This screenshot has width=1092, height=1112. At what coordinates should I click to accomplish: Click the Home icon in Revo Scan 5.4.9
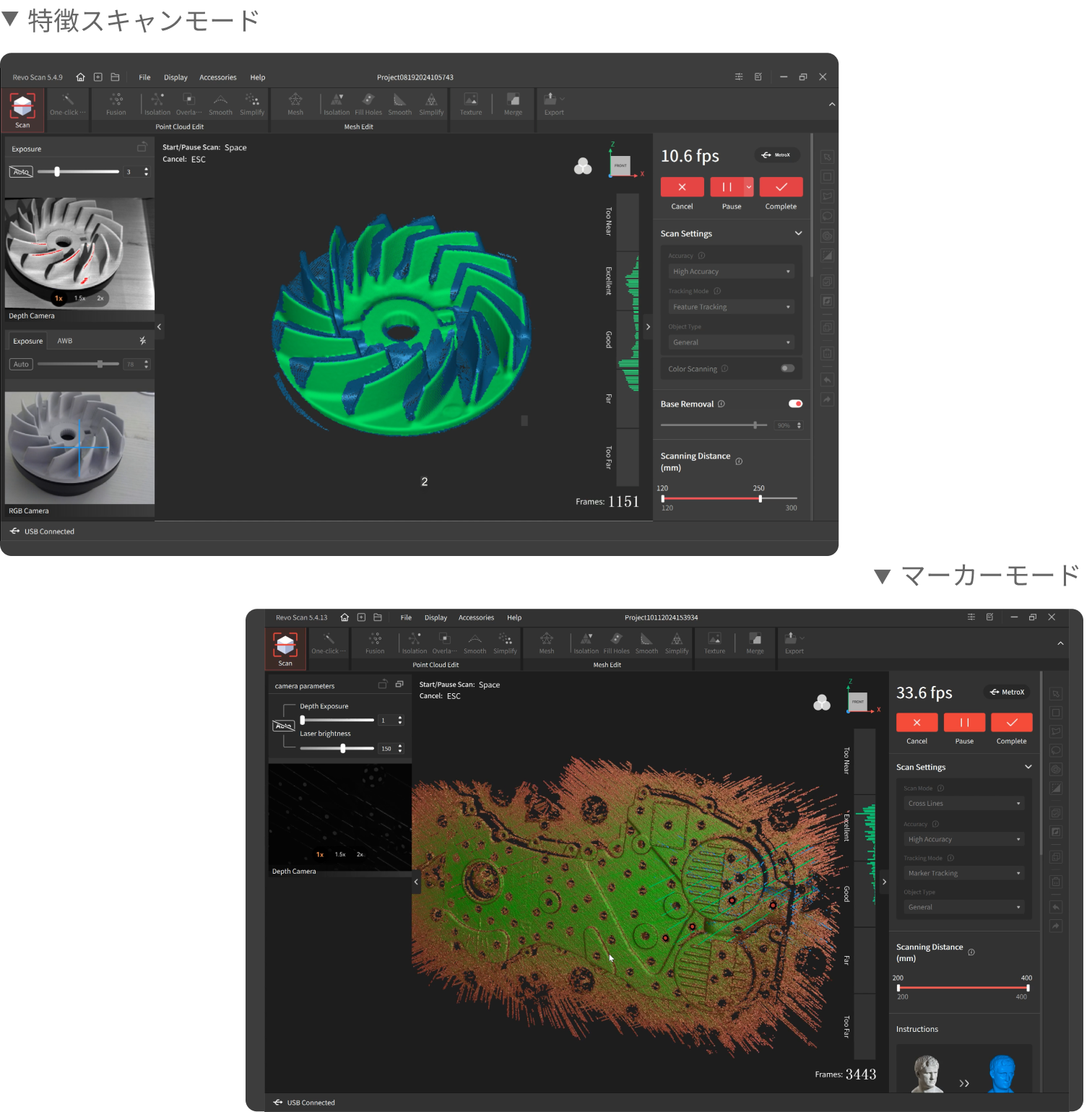click(x=80, y=77)
